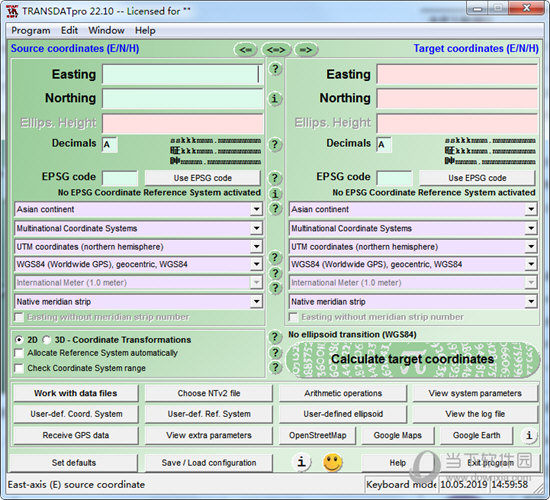Image resolution: width=550 pixels, height=500 pixels.
Task: Open OpenStreetMap
Action: [317, 435]
